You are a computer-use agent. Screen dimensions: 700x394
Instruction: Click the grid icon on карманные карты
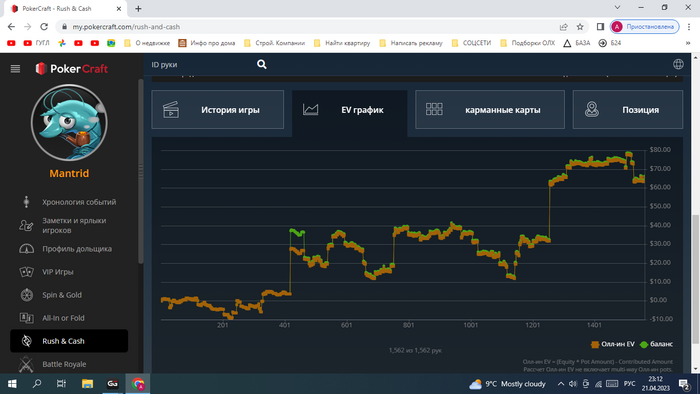pos(434,109)
